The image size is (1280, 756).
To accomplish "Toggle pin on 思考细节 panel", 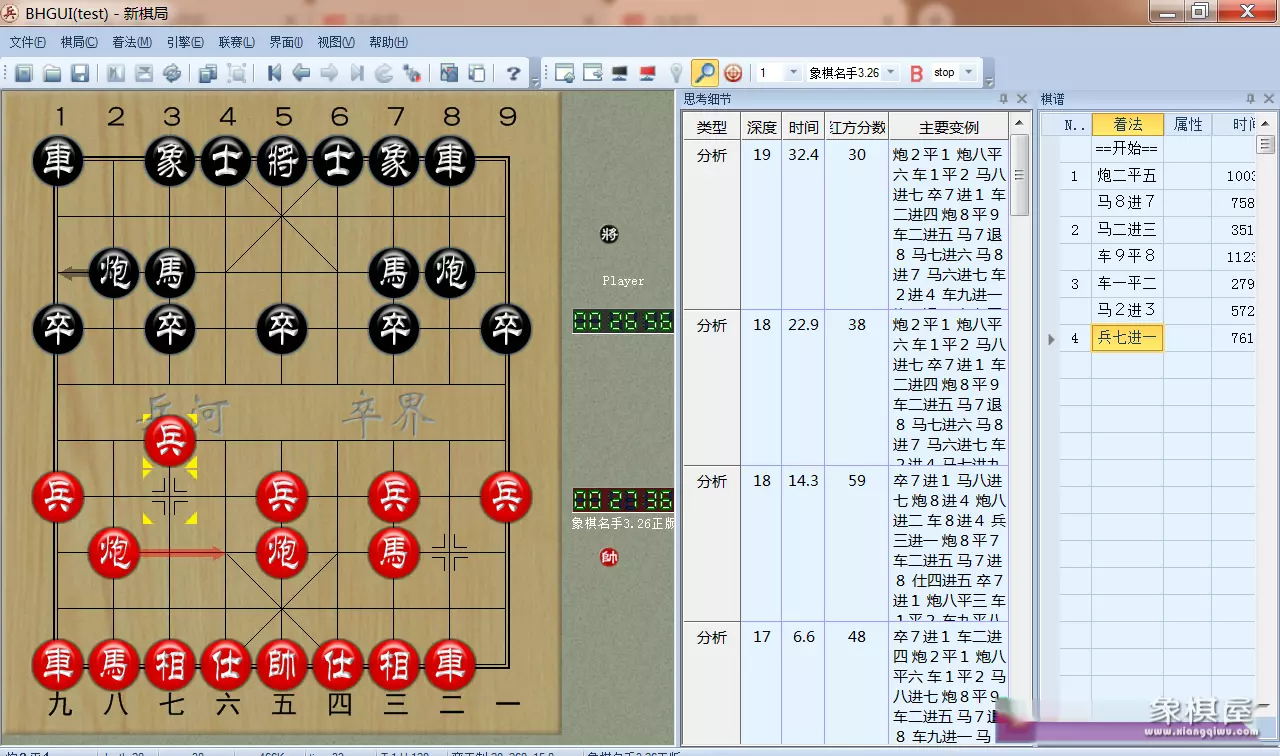I will pyautogui.click(x=1004, y=99).
